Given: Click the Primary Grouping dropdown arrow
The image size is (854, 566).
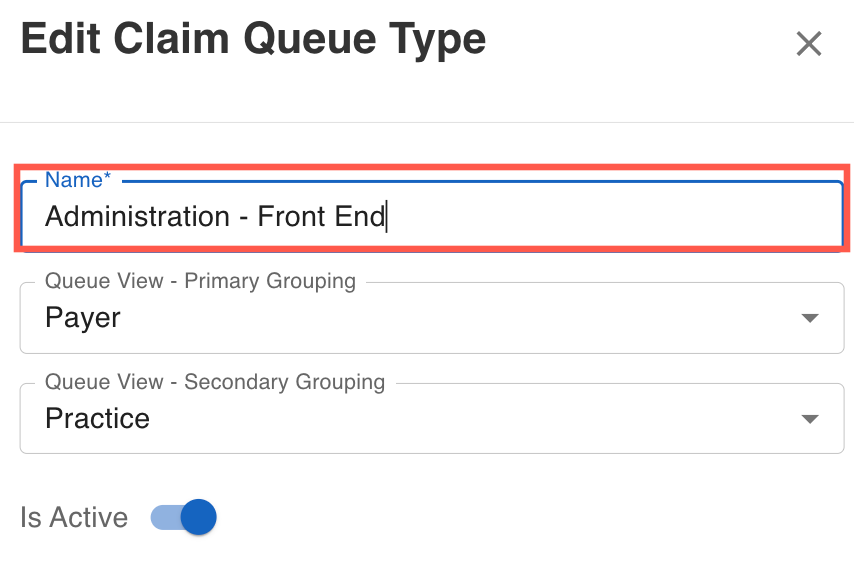Looking at the screenshot, I should 810,318.
